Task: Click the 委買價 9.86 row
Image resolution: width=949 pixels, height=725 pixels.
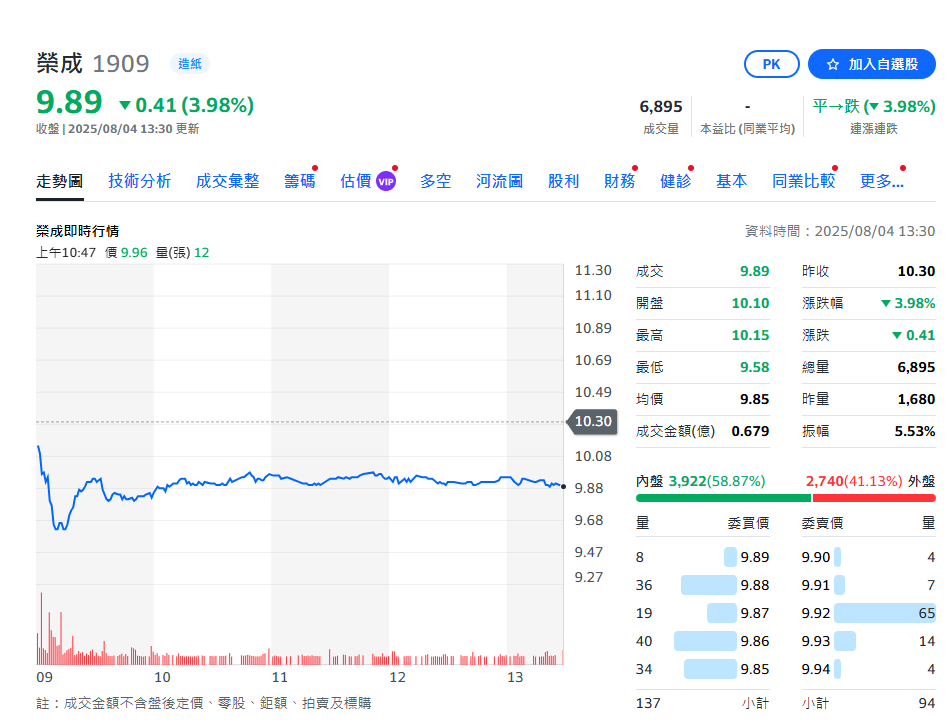Action: click(x=703, y=641)
